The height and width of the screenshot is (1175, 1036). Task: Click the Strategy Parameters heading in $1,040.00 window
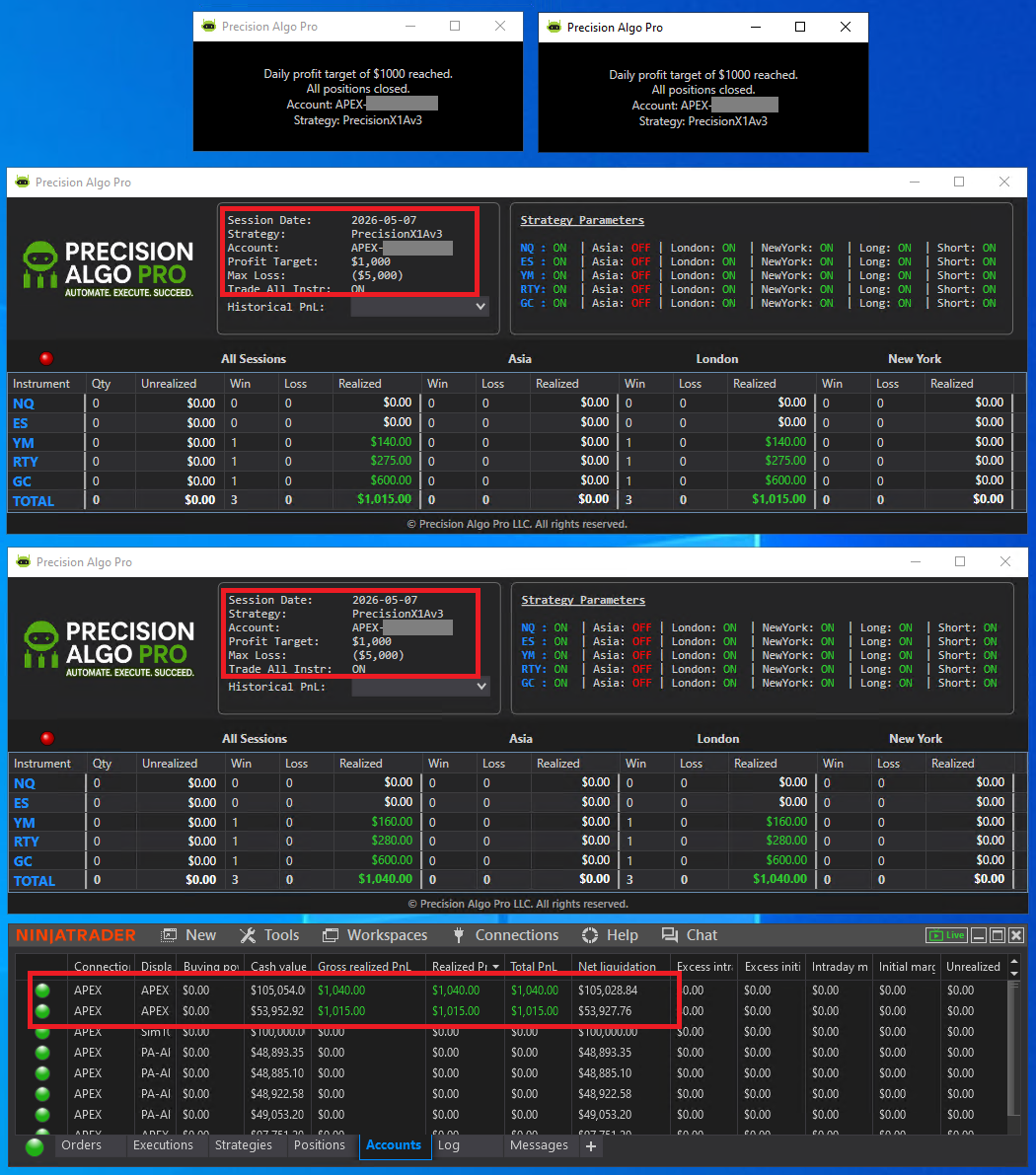tap(583, 600)
